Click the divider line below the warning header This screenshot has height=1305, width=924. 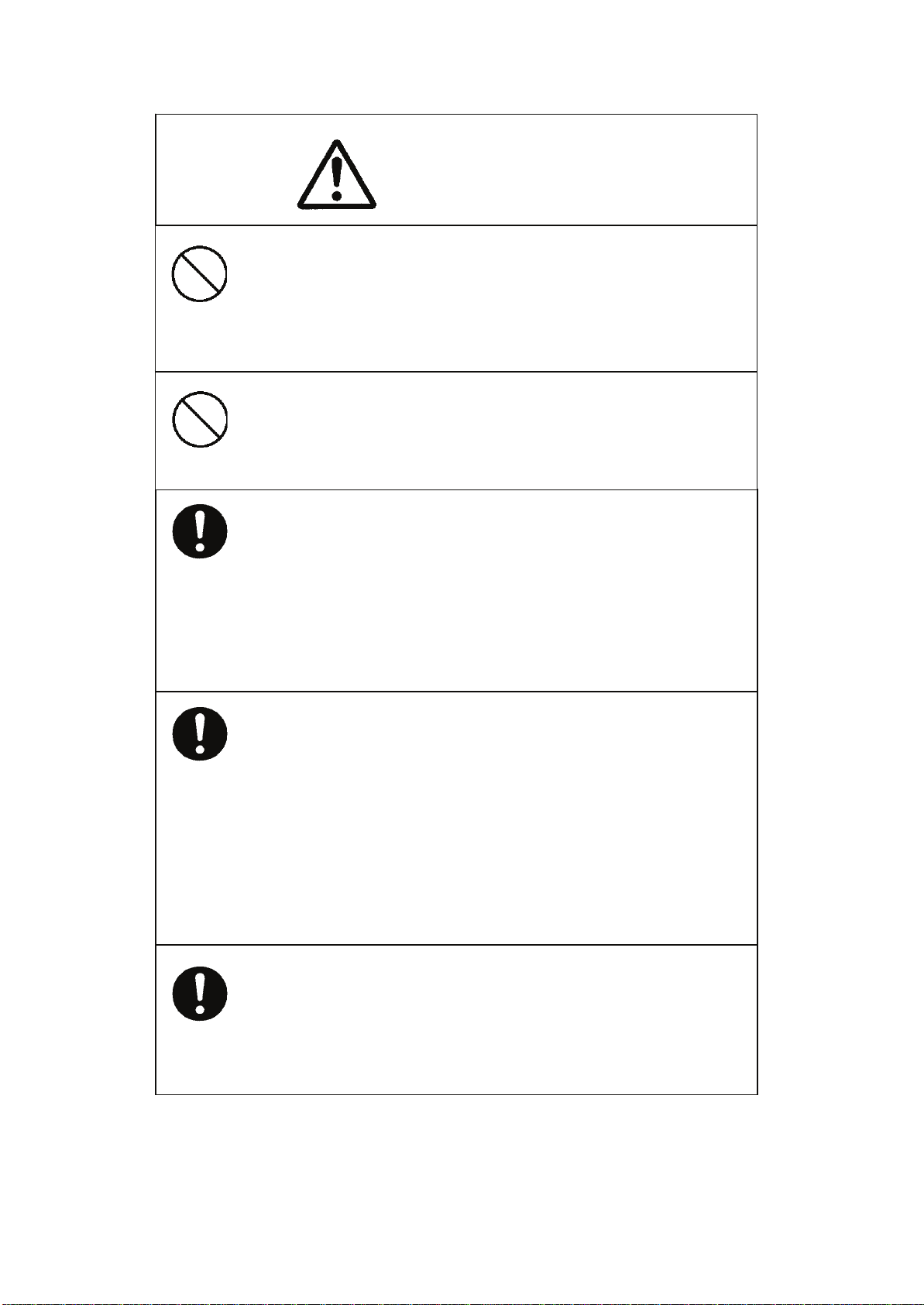[456, 225]
